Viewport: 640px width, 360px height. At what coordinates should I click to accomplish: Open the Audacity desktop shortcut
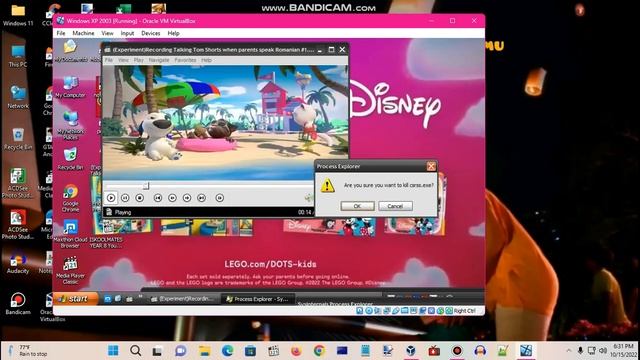tap(18, 263)
